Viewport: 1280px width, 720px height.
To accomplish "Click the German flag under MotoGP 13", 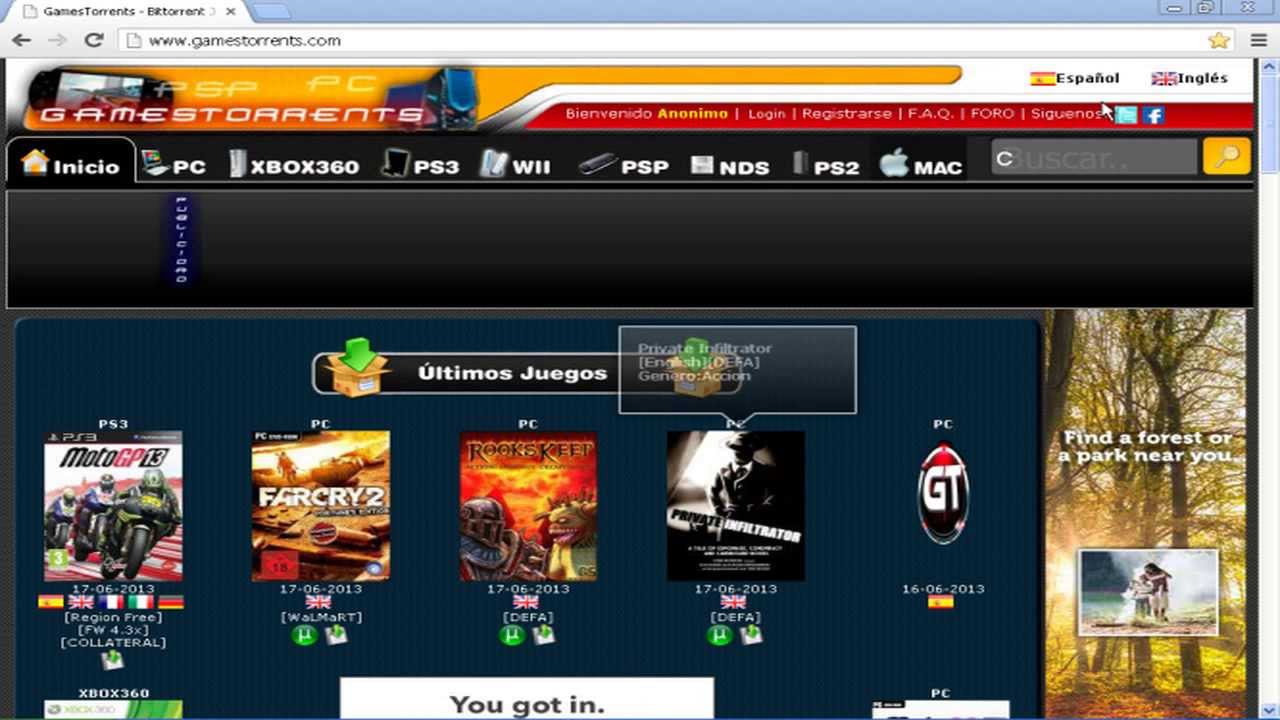I will [171, 602].
